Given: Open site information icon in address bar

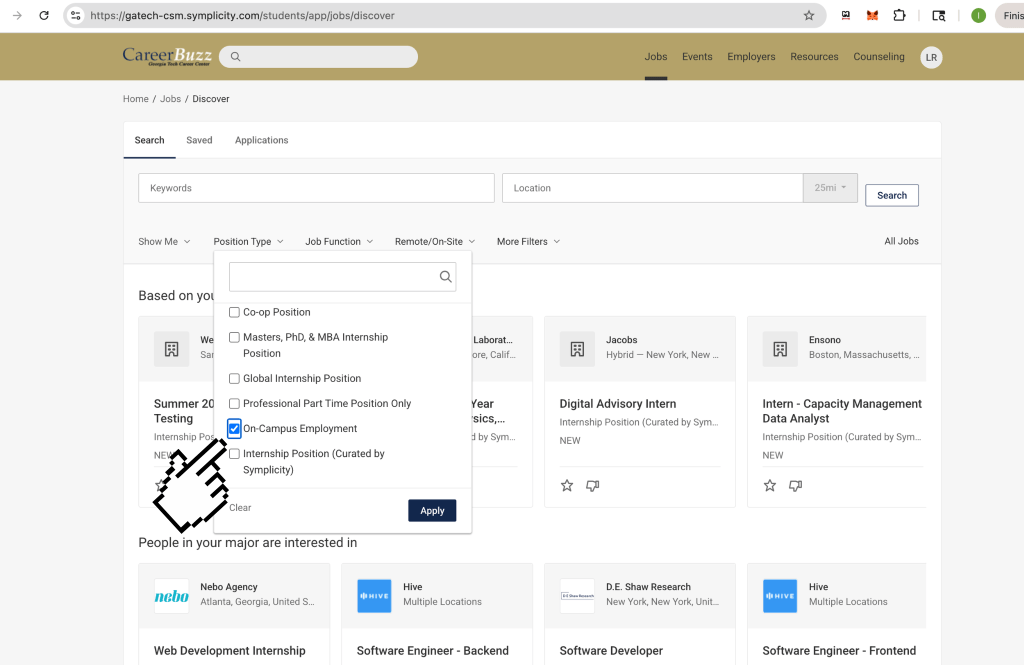Looking at the screenshot, I should tap(76, 16).
